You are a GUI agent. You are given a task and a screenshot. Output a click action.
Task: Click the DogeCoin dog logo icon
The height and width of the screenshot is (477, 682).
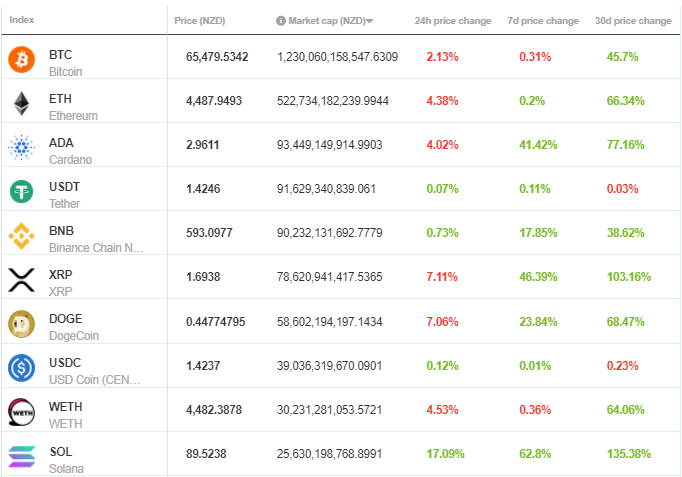pos(21,324)
